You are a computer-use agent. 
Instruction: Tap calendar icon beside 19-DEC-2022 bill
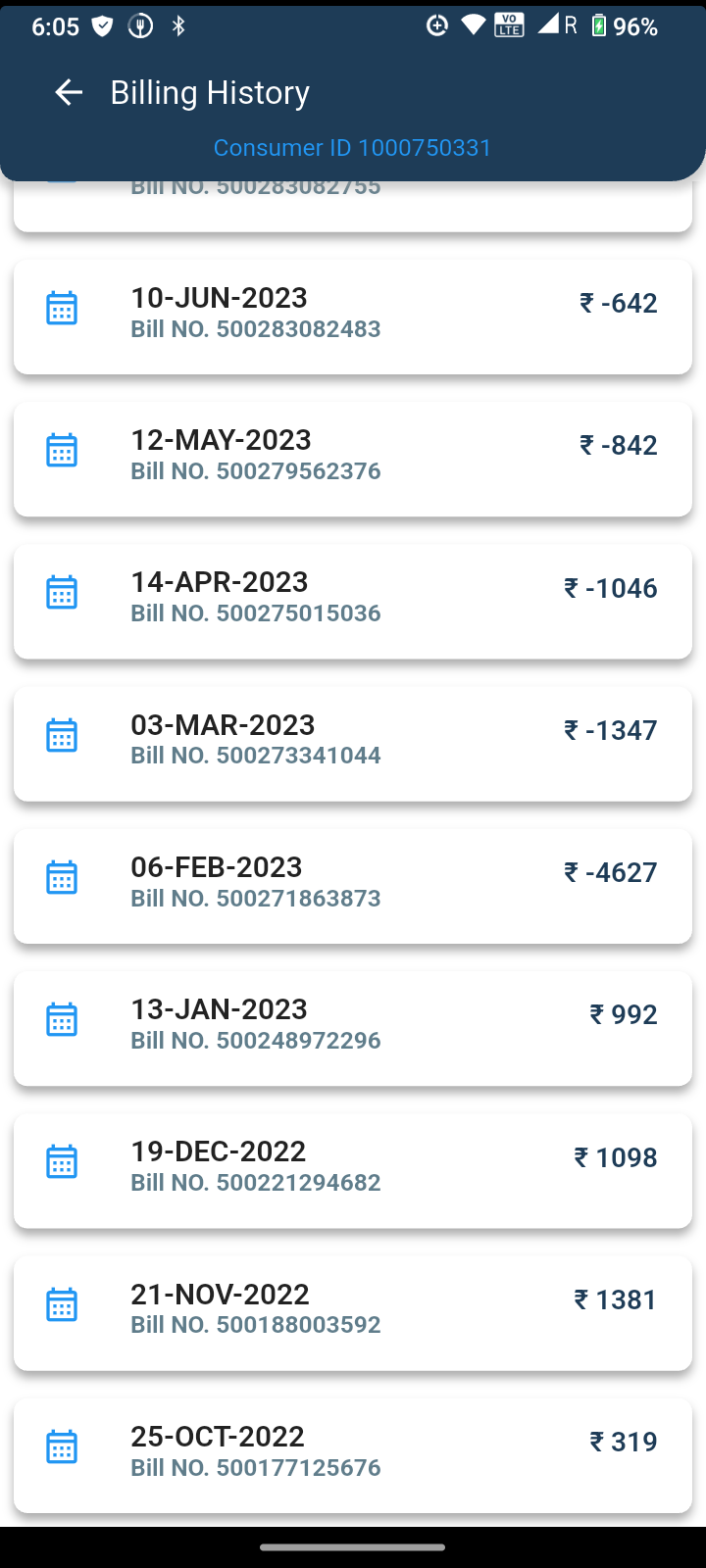(62, 1161)
